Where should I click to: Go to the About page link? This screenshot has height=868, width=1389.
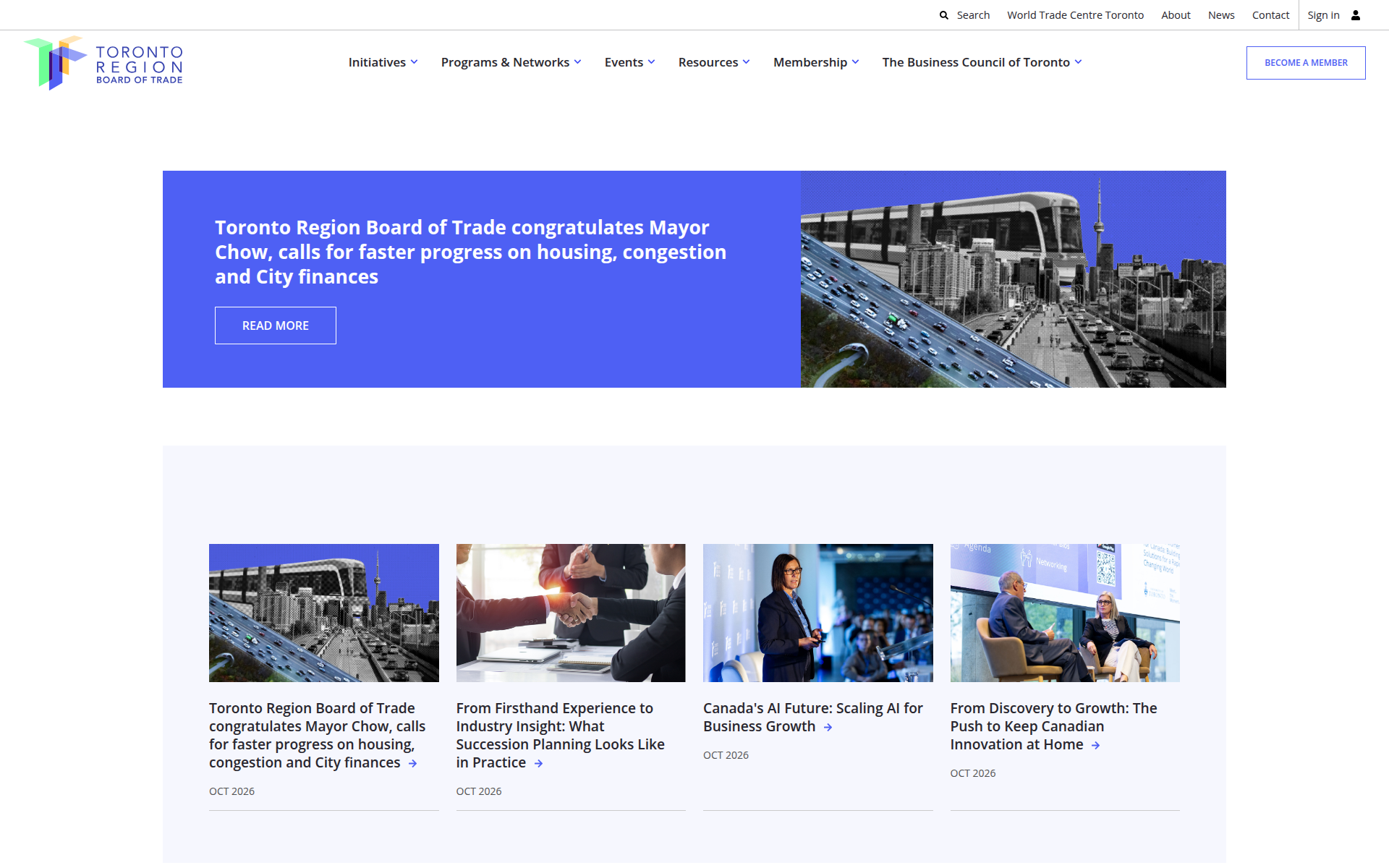[1176, 15]
